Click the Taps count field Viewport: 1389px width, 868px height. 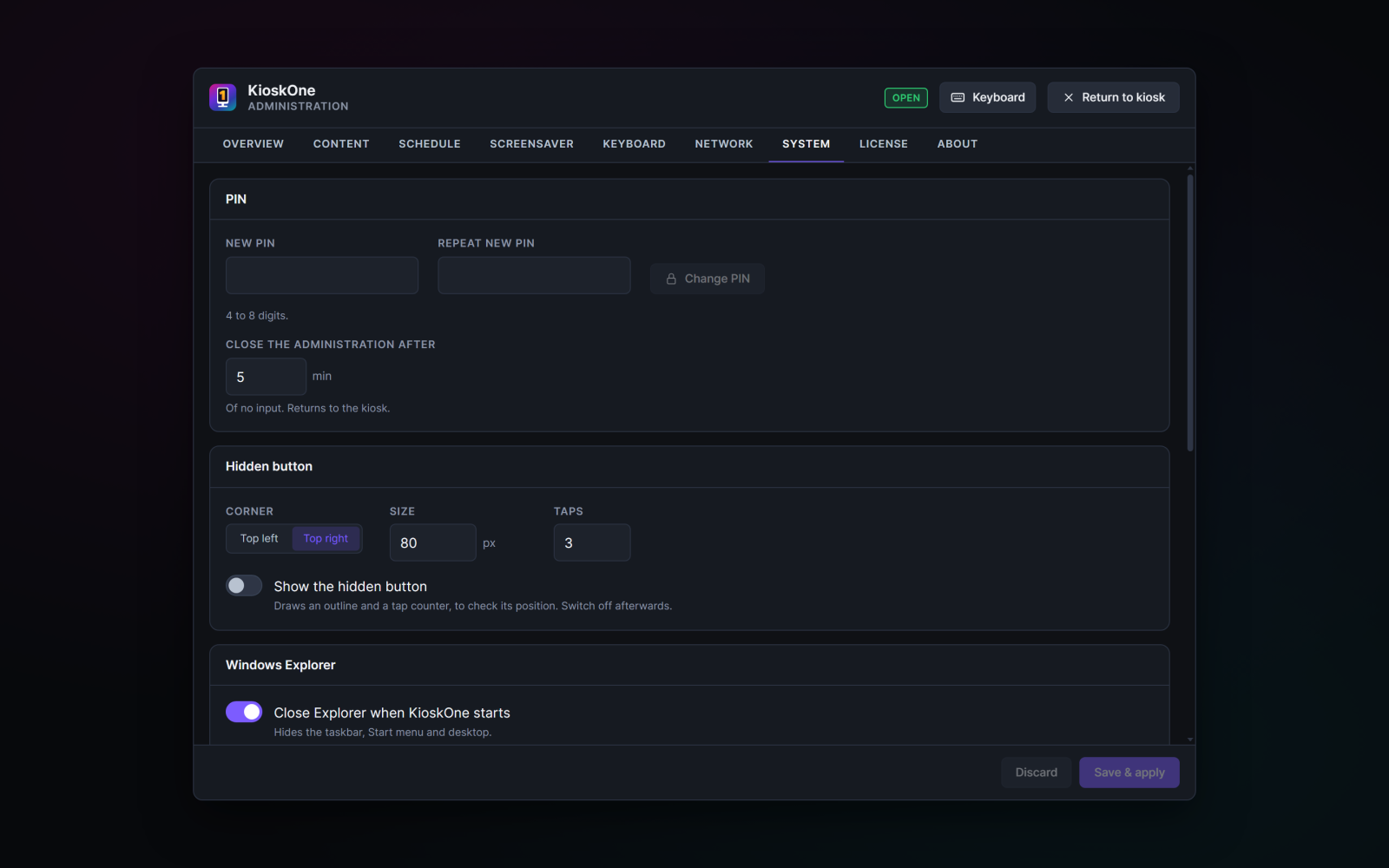click(592, 542)
